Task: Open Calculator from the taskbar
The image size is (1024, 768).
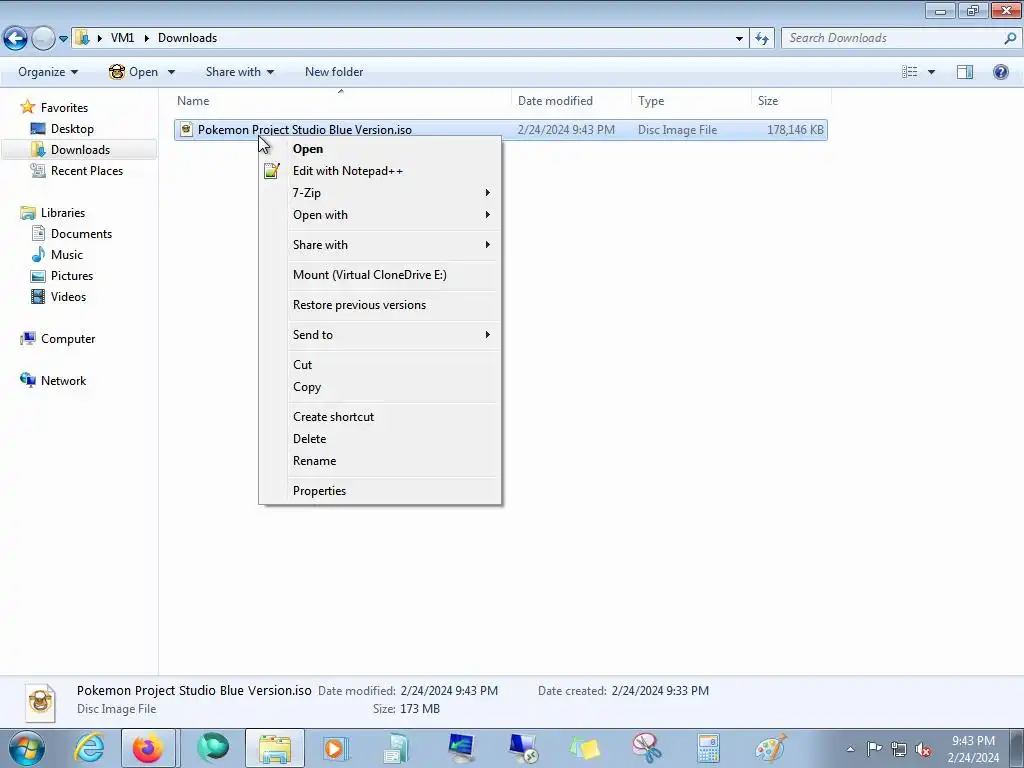Action: point(708,748)
